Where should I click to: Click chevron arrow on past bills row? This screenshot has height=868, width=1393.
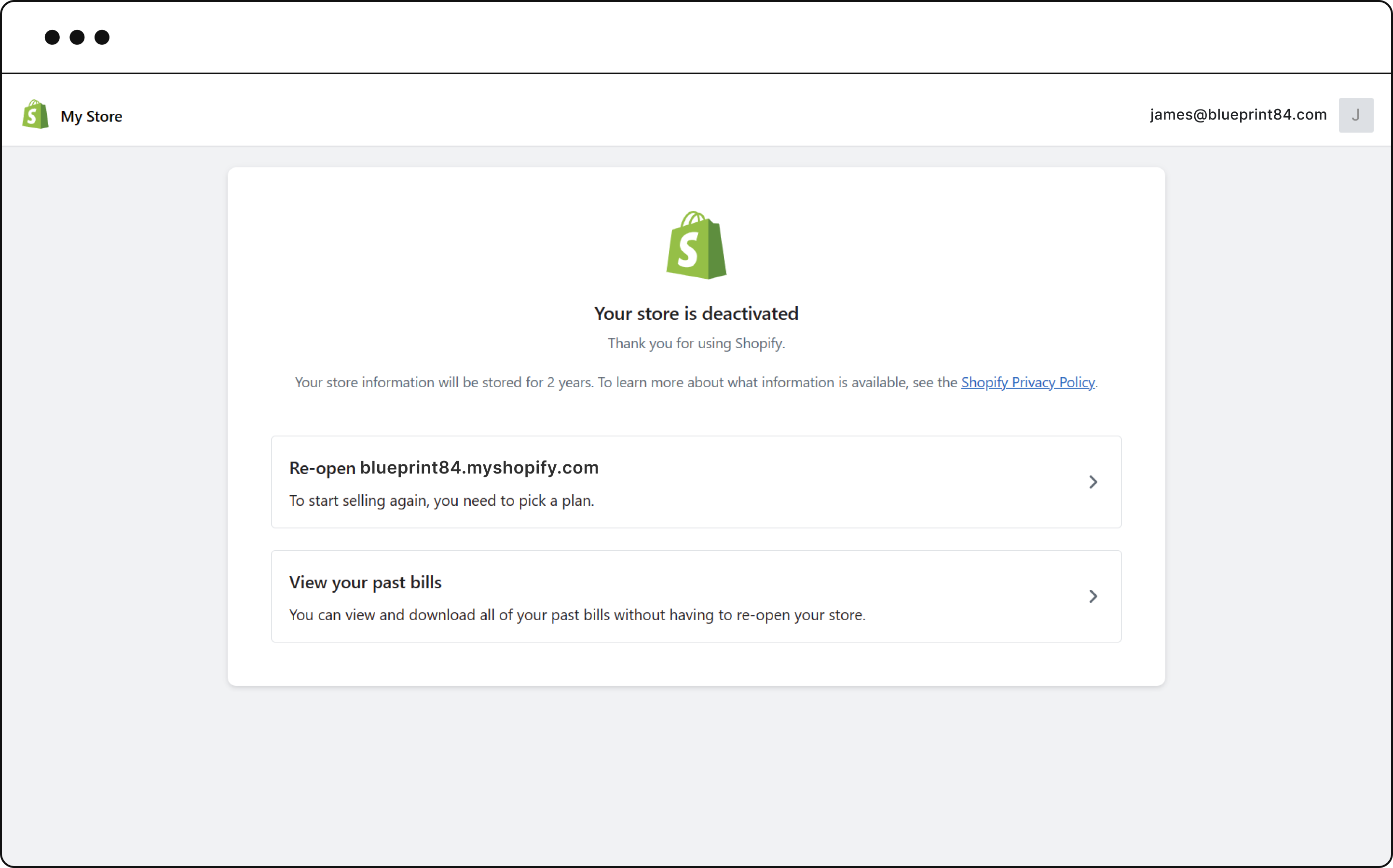click(1093, 597)
